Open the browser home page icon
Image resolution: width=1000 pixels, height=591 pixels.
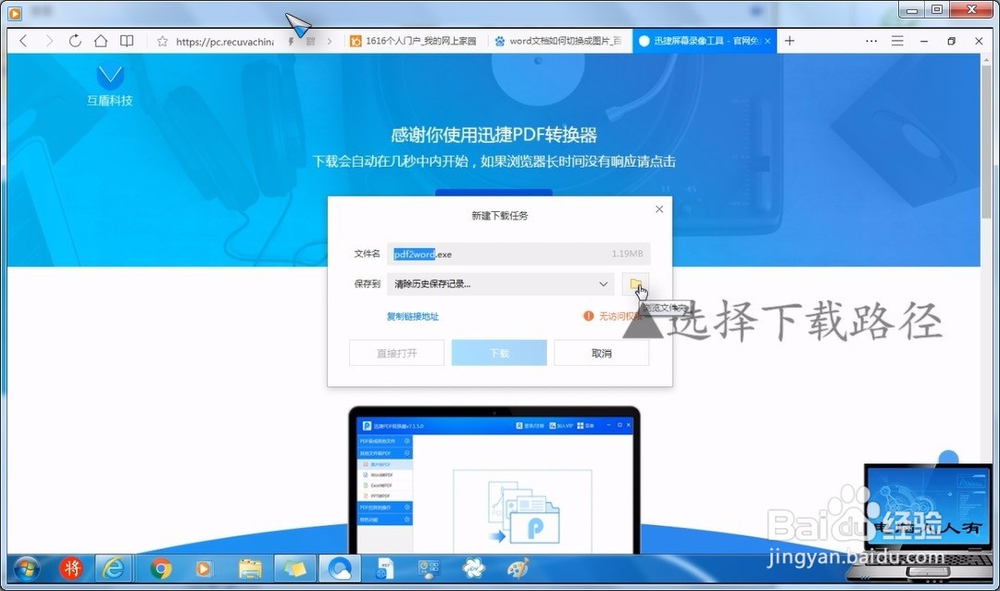[x=101, y=41]
